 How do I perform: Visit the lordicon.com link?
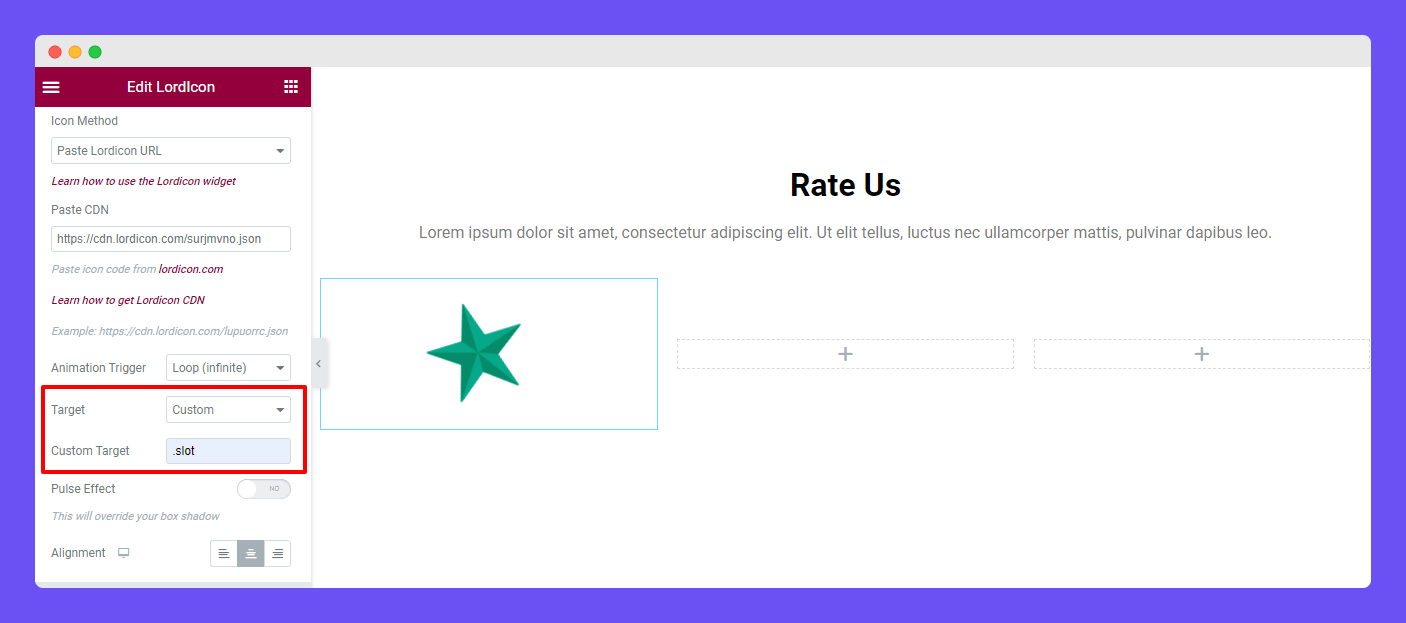pyautogui.click(x=191, y=269)
